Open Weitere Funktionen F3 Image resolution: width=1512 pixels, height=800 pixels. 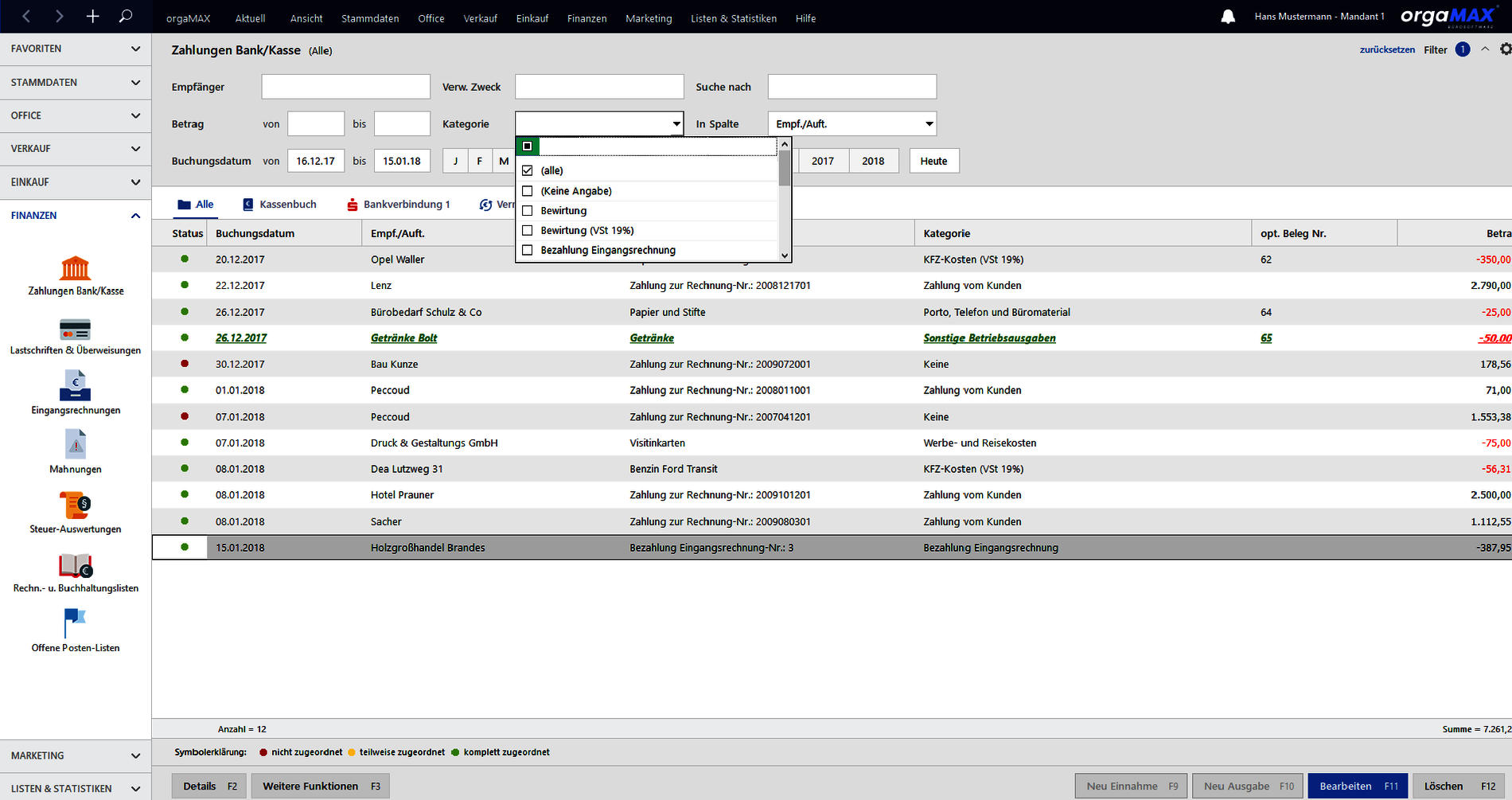tap(321, 786)
